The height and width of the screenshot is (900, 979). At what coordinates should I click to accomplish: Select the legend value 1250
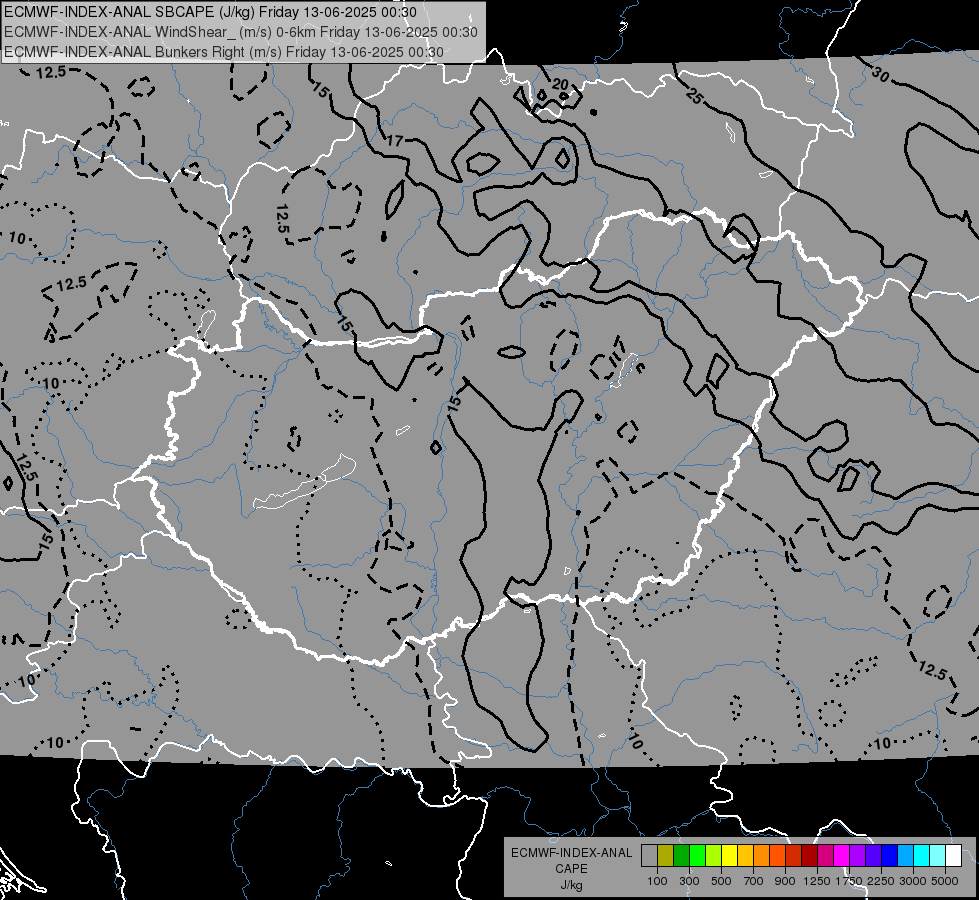click(817, 881)
